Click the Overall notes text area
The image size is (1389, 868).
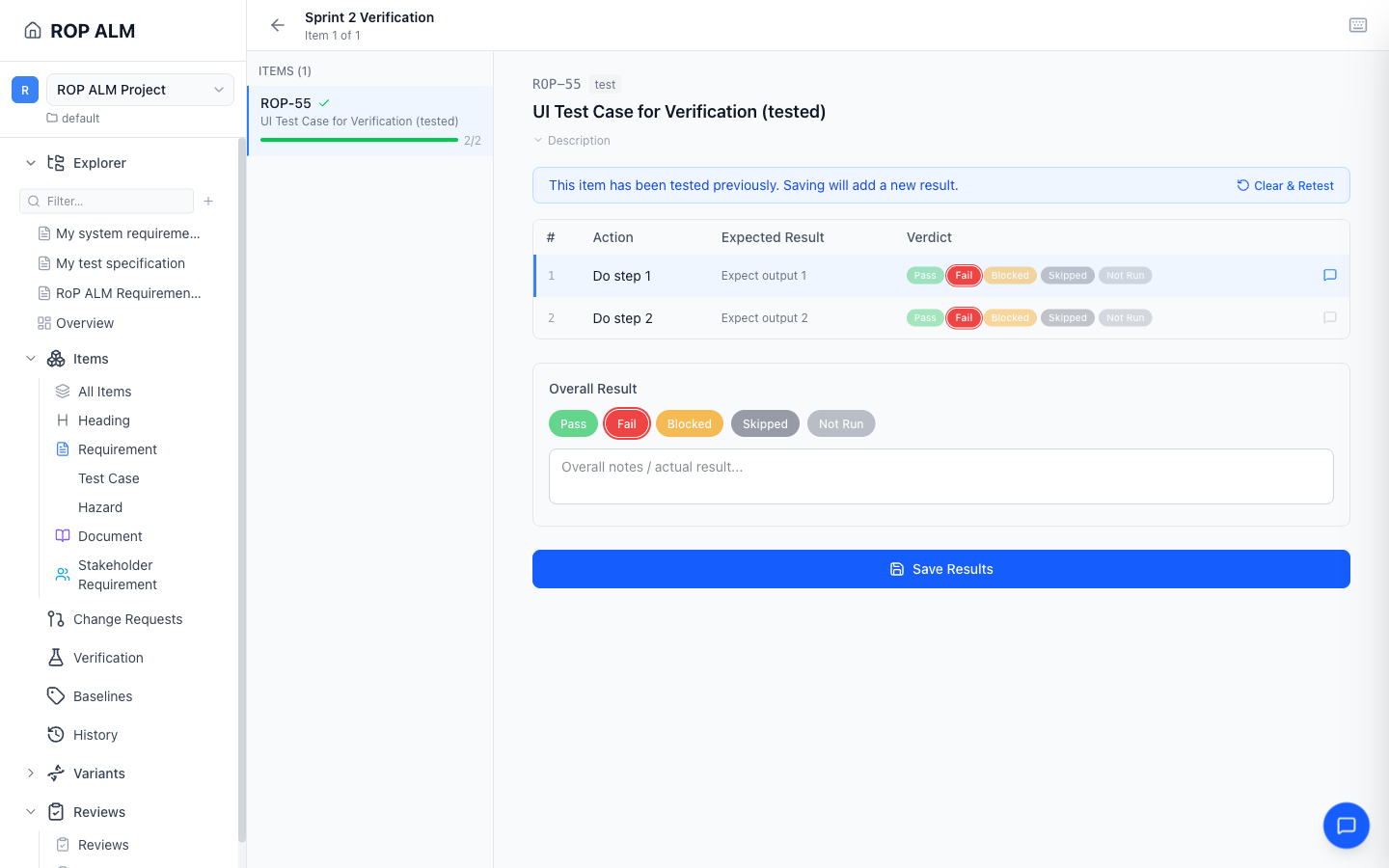pos(941,476)
